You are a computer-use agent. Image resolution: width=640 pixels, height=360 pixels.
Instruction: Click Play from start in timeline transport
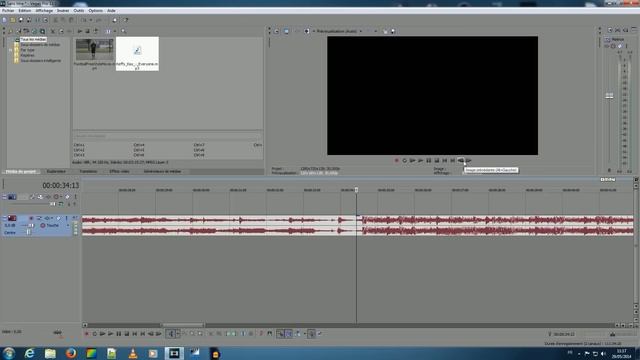tap(102, 334)
